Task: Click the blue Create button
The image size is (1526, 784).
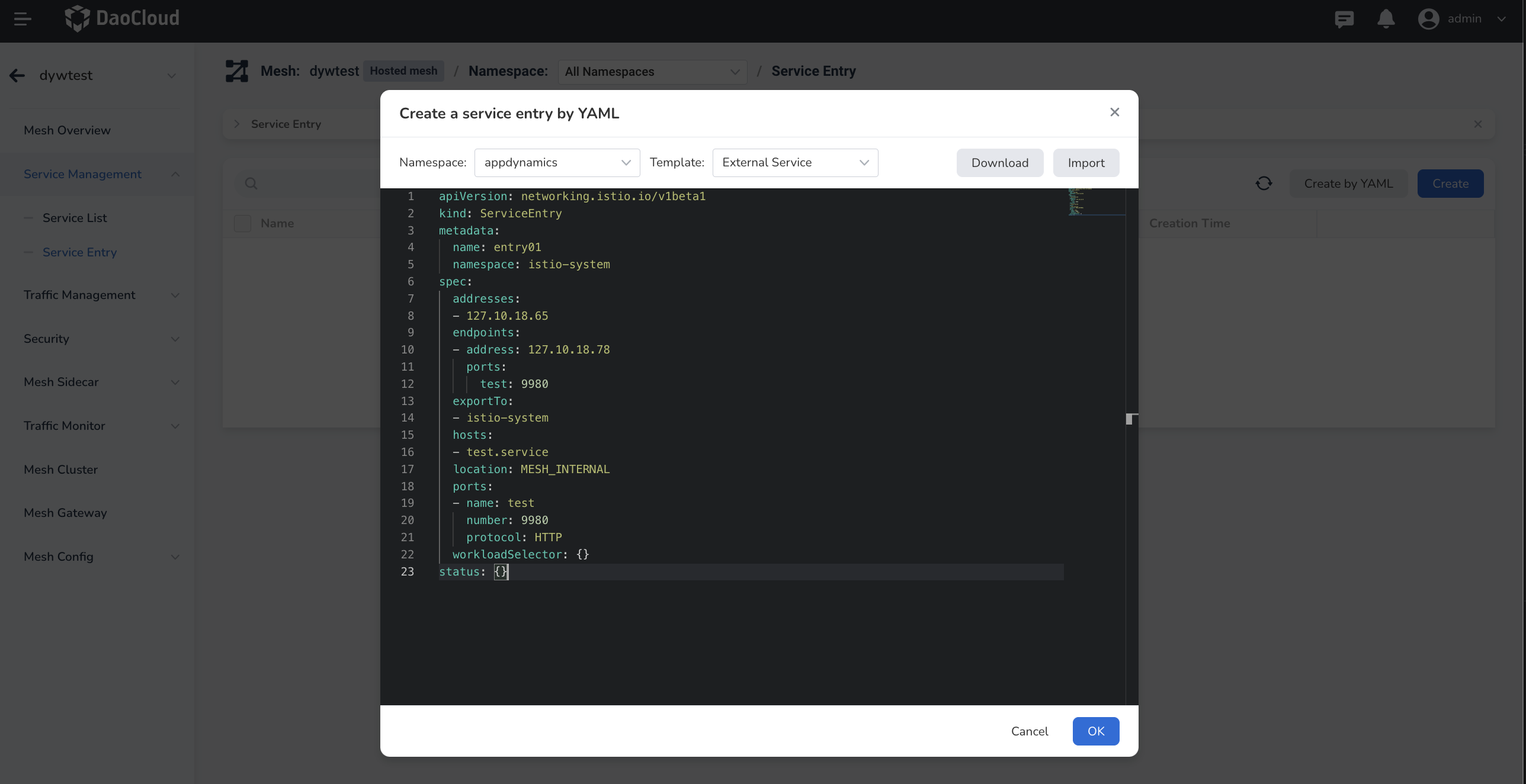Action: [1450, 184]
